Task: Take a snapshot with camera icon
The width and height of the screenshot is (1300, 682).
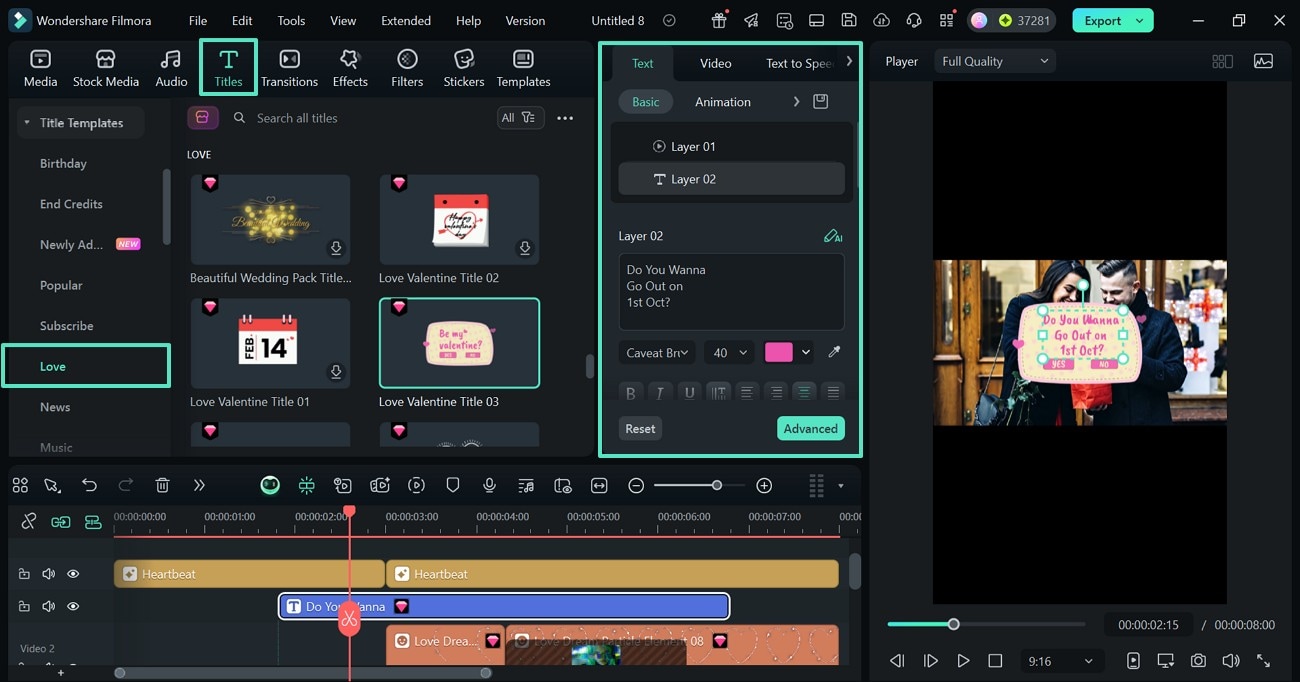Action: pos(1198,661)
